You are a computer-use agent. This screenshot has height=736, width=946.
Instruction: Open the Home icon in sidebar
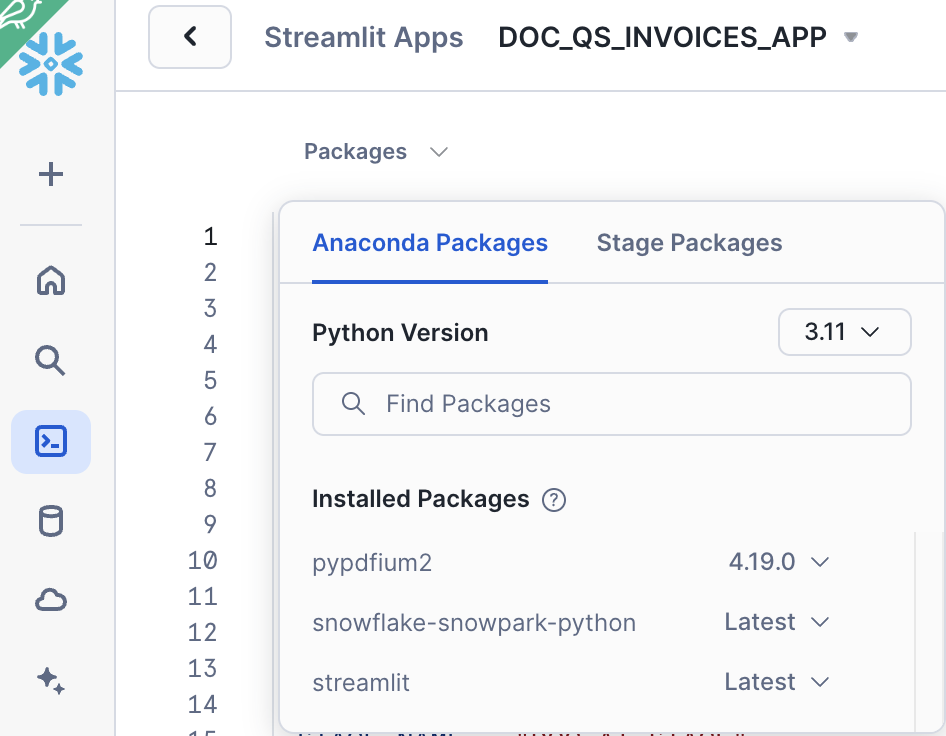(x=51, y=282)
